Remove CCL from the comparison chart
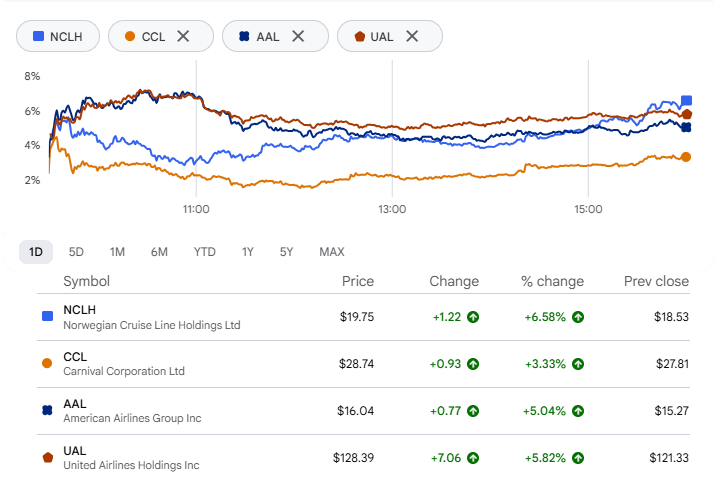Image resolution: width=721 pixels, height=486 pixels. [183, 36]
